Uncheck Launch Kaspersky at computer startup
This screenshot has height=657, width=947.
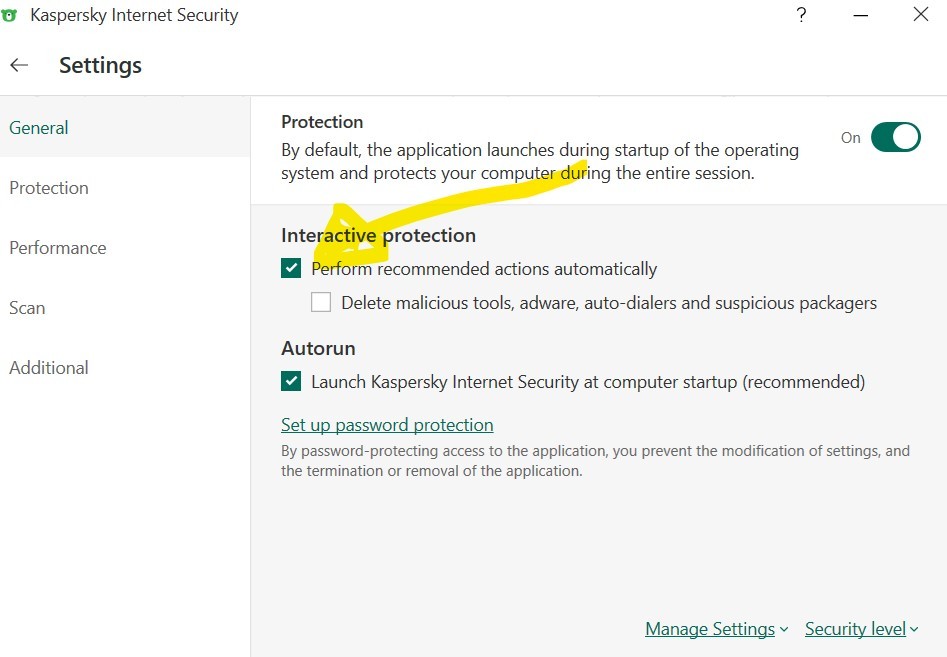point(291,381)
